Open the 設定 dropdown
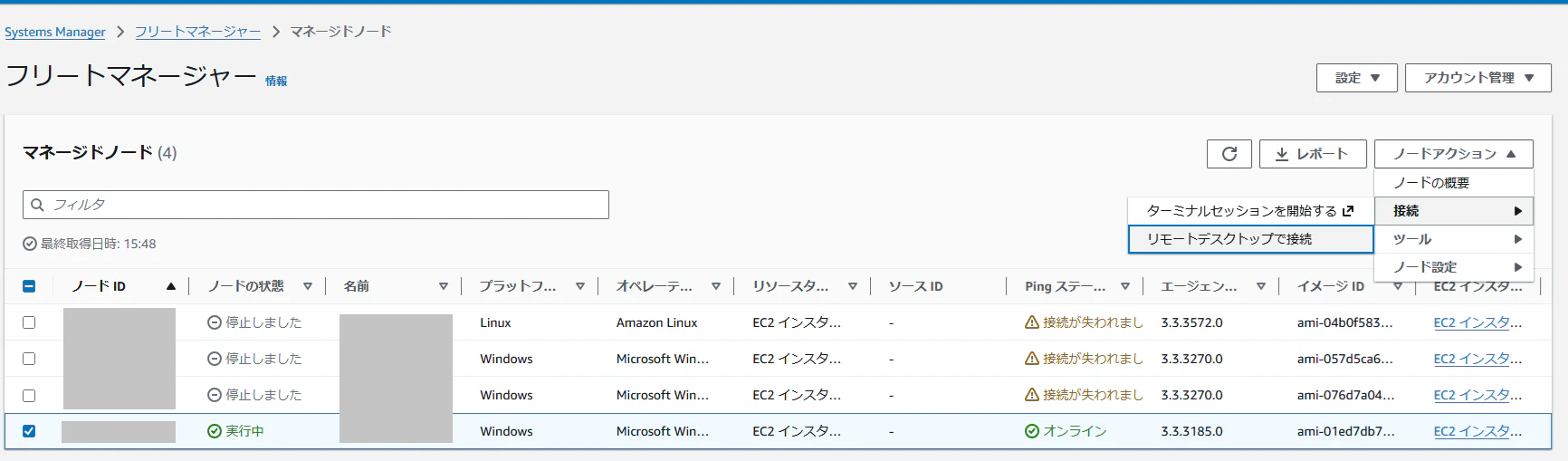This screenshot has height=461, width=1568. click(1357, 78)
